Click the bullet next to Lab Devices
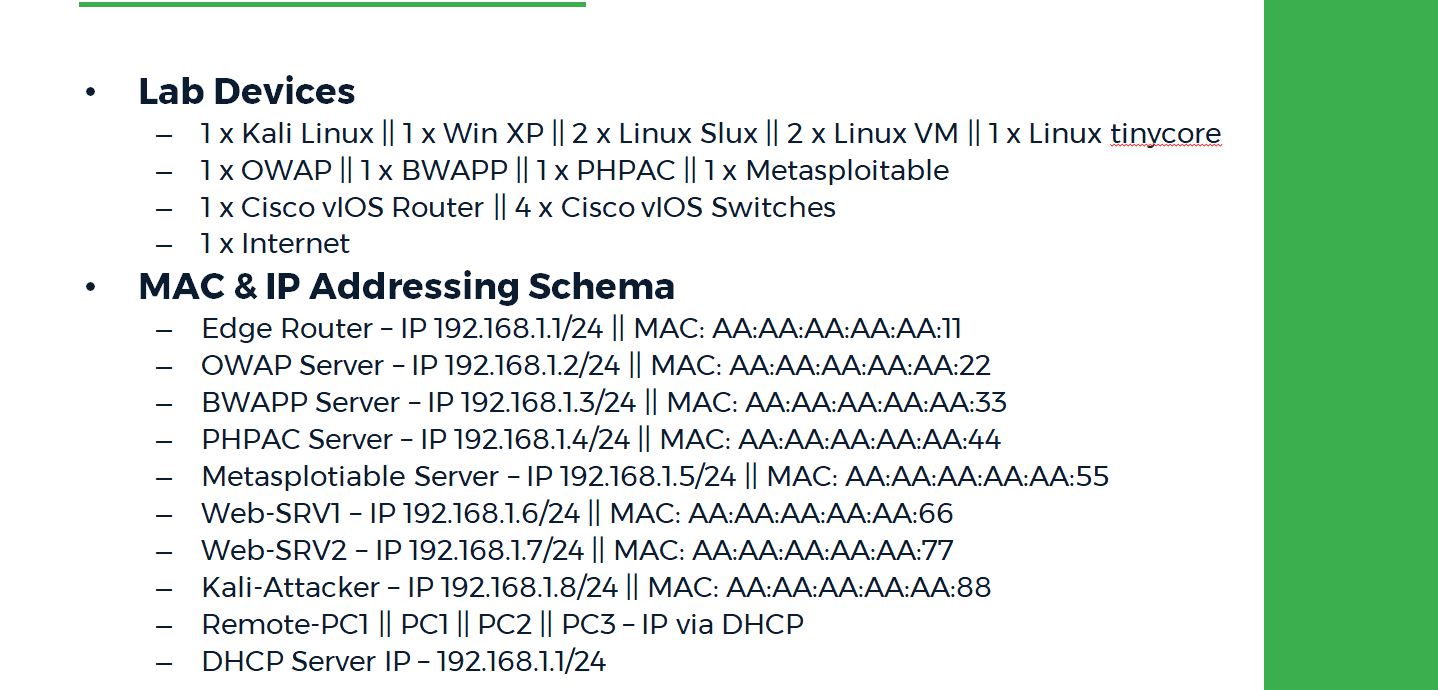 pos(91,92)
